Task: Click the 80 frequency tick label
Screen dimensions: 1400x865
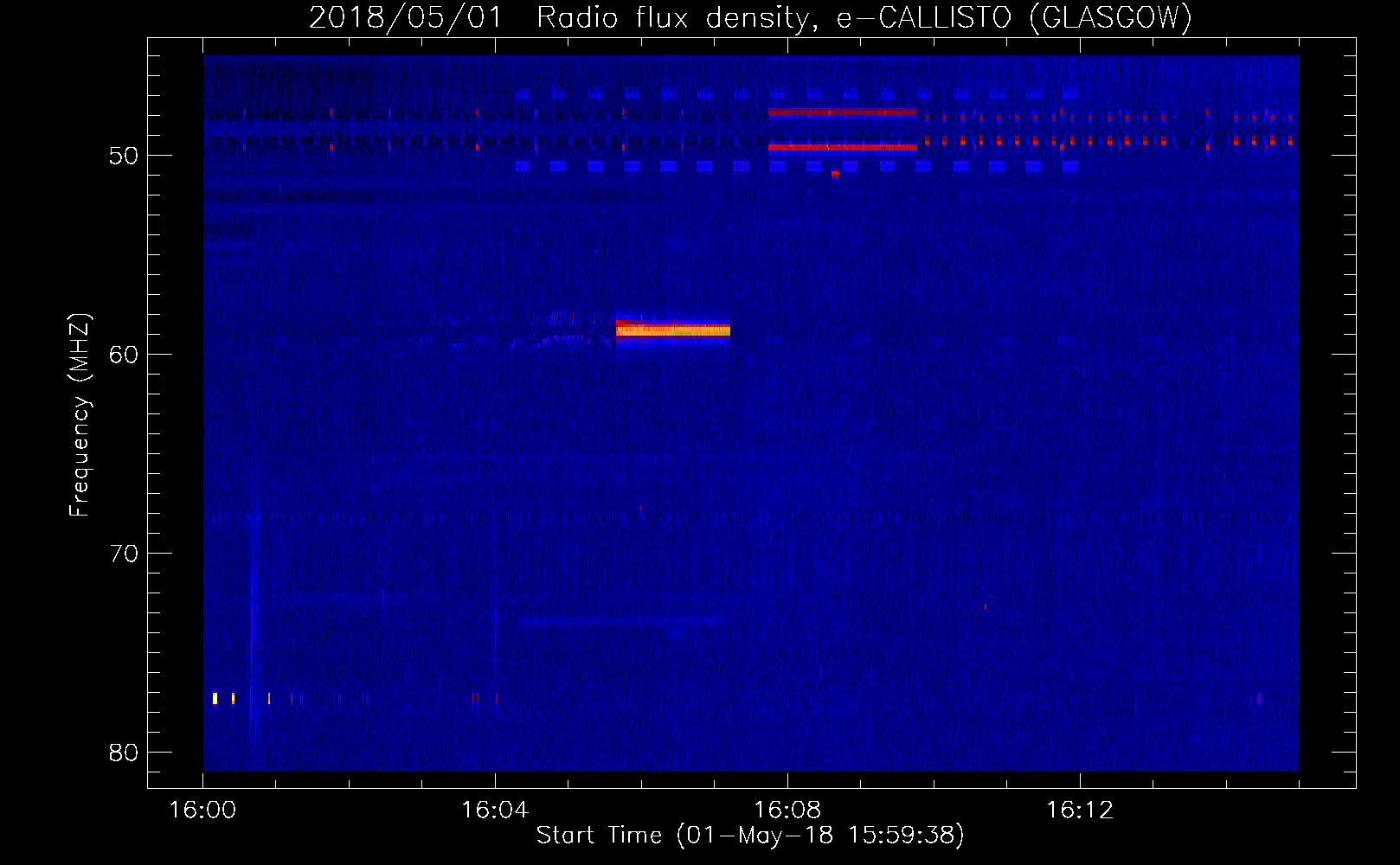Action: 124,753
